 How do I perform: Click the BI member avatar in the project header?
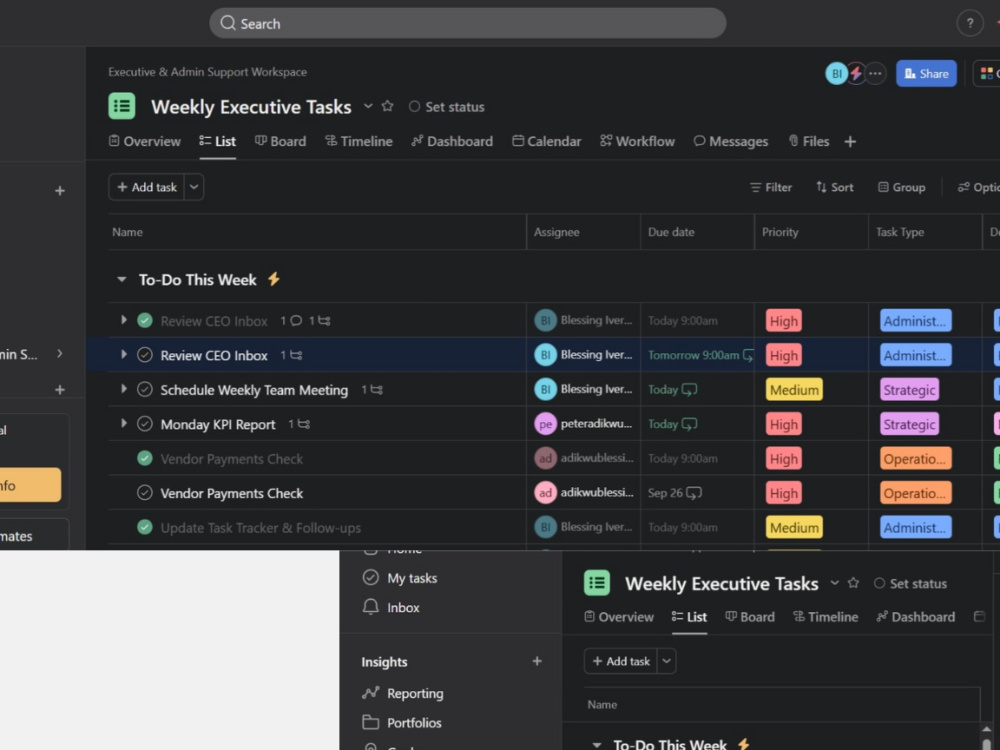pos(836,73)
